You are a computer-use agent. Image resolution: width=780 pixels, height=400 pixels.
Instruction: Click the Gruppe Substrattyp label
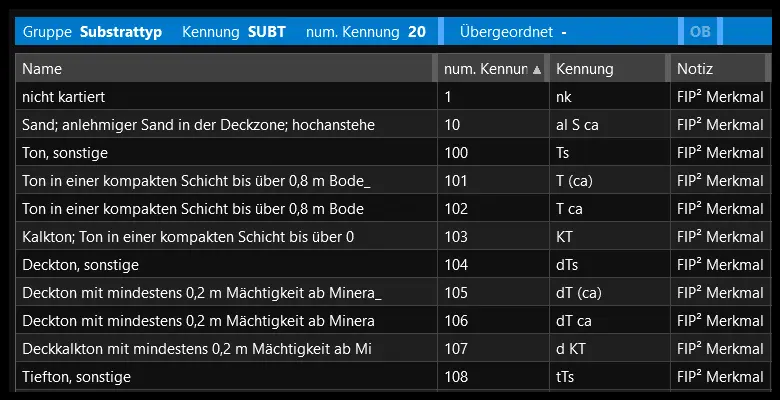(x=95, y=32)
